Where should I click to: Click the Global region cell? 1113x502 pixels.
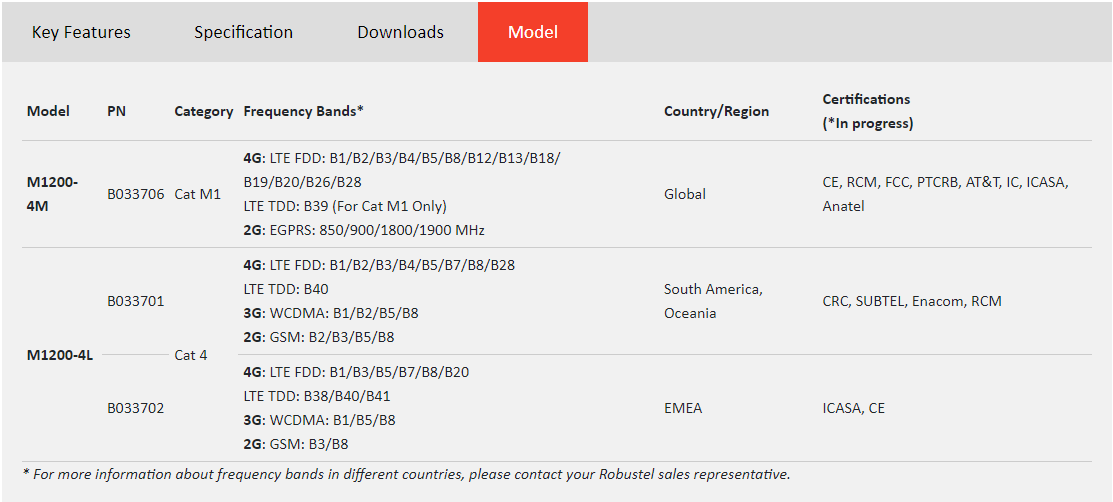pos(685,194)
